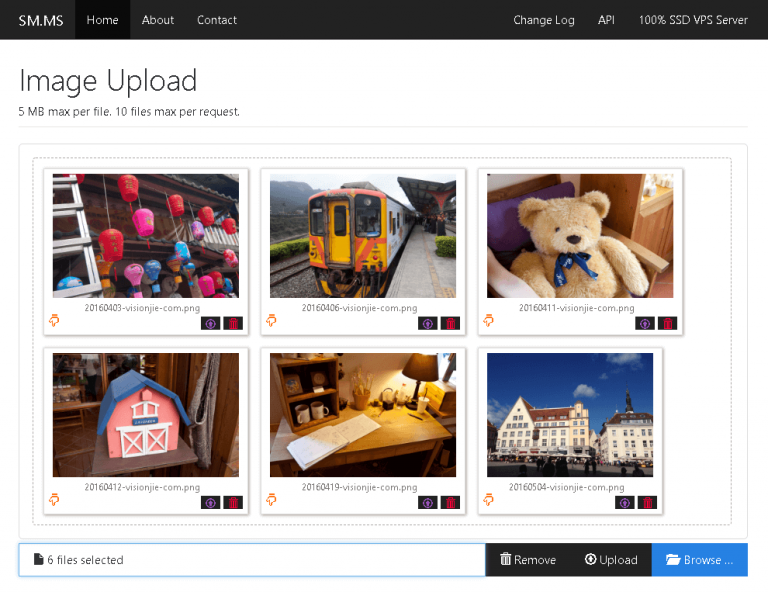Viewport: 768px width, 592px height.
Task: Upload the 20160504-visionjie-com.png file individually
Action: click(624, 502)
